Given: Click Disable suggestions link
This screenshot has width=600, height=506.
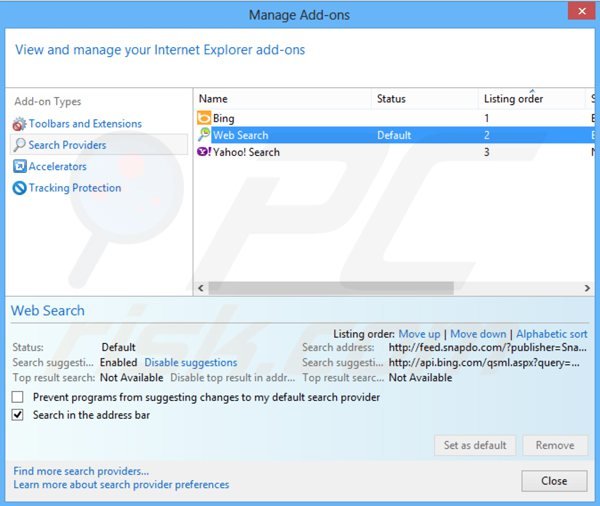Looking at the screenshot, I should [191, 362].
